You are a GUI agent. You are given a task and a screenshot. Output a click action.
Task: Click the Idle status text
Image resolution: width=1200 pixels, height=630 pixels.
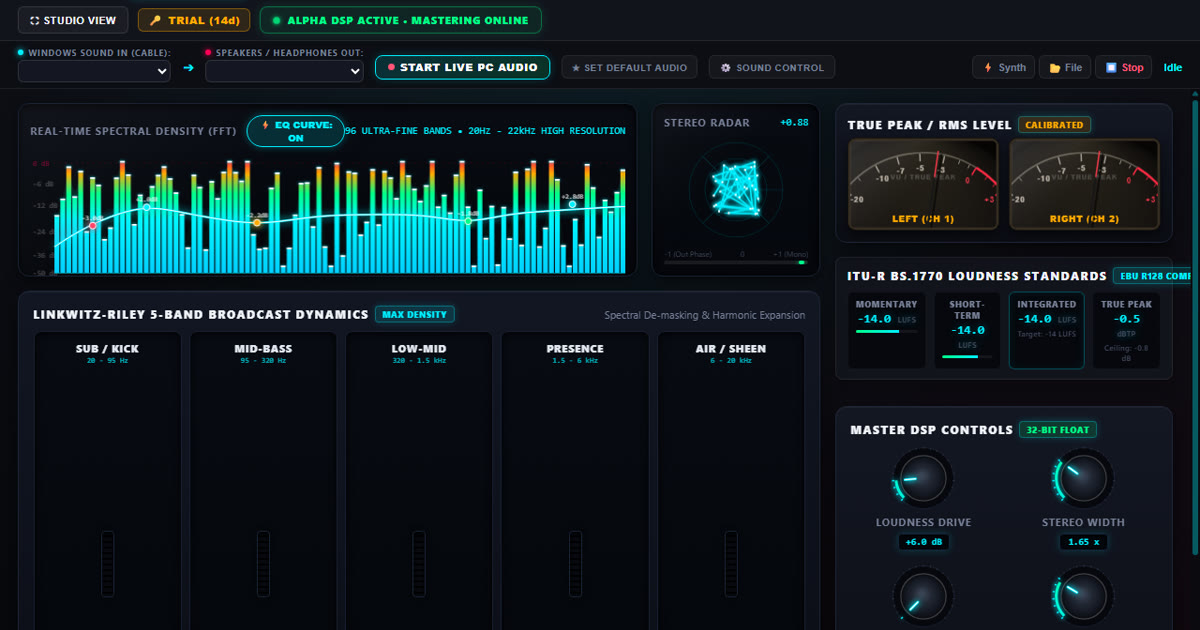point(1173,68)
